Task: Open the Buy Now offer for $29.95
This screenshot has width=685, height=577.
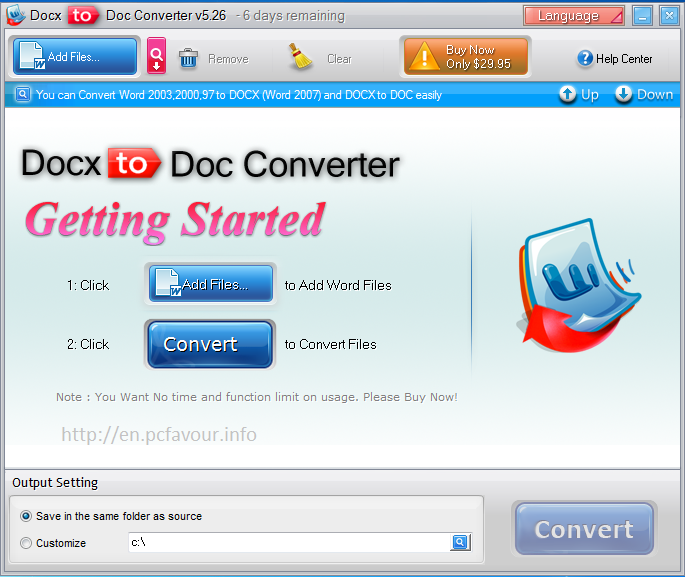Action: click(x=465, y=57)
